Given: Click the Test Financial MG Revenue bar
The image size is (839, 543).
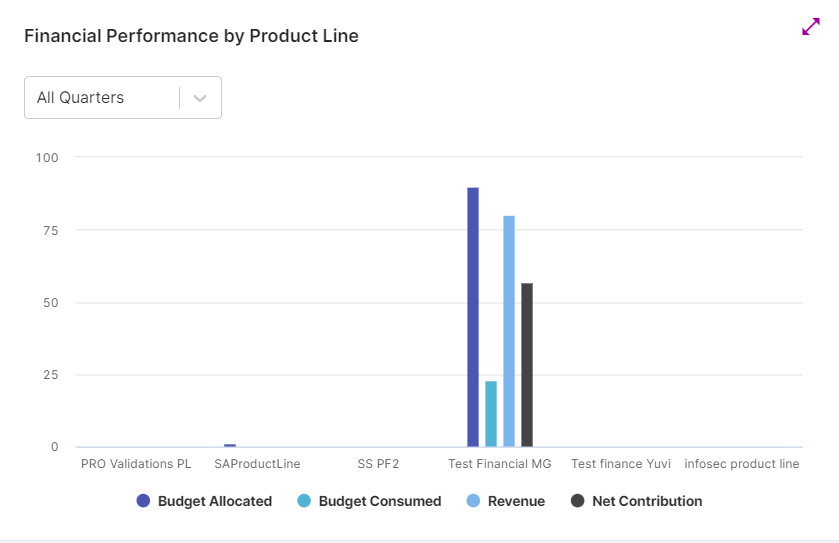Looking at the screenshot, I should tap(509, 331).
